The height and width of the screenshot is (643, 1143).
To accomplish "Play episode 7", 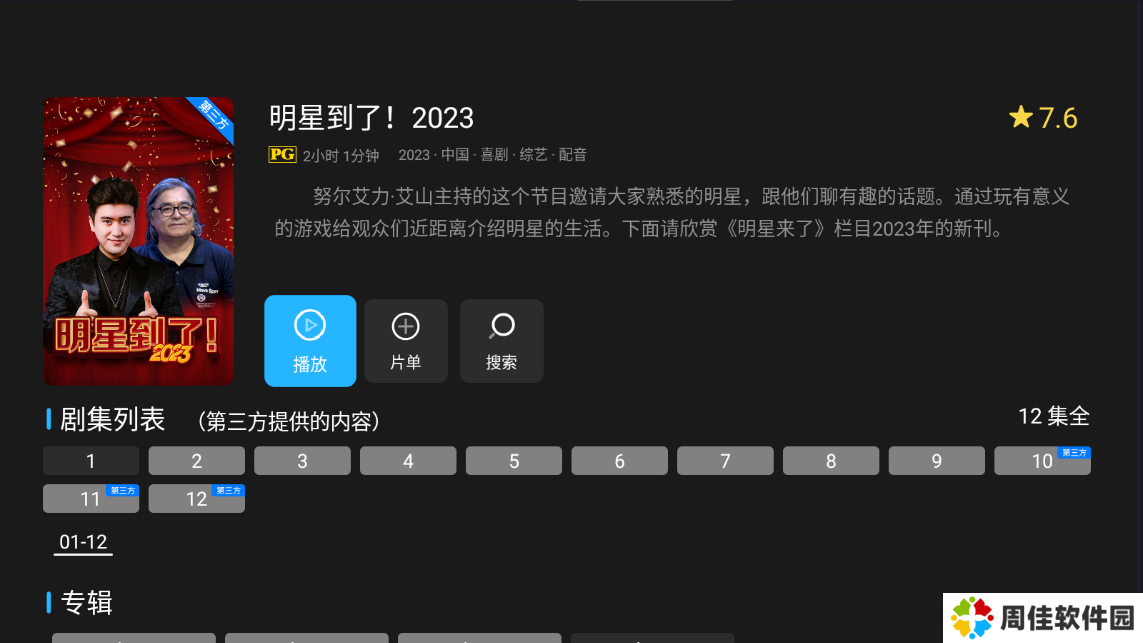I will 725,461.
